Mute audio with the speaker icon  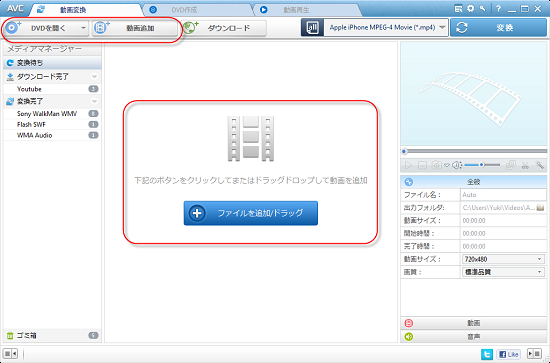click(x=456, y=165)
